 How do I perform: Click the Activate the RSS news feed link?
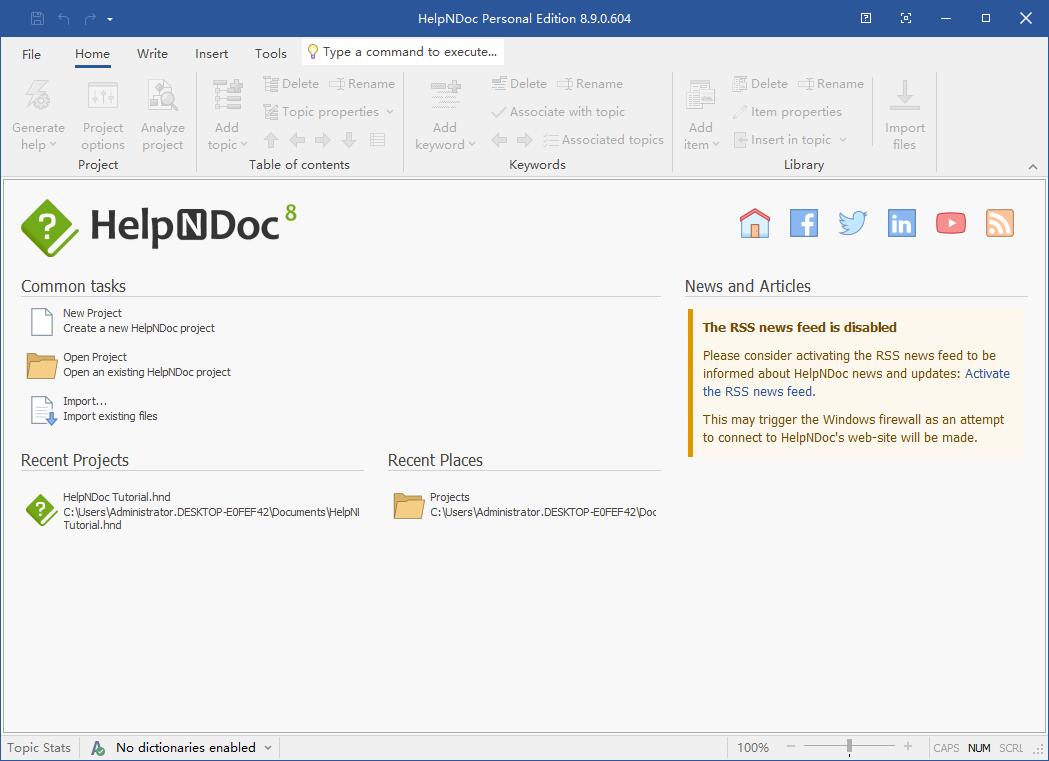987,373
